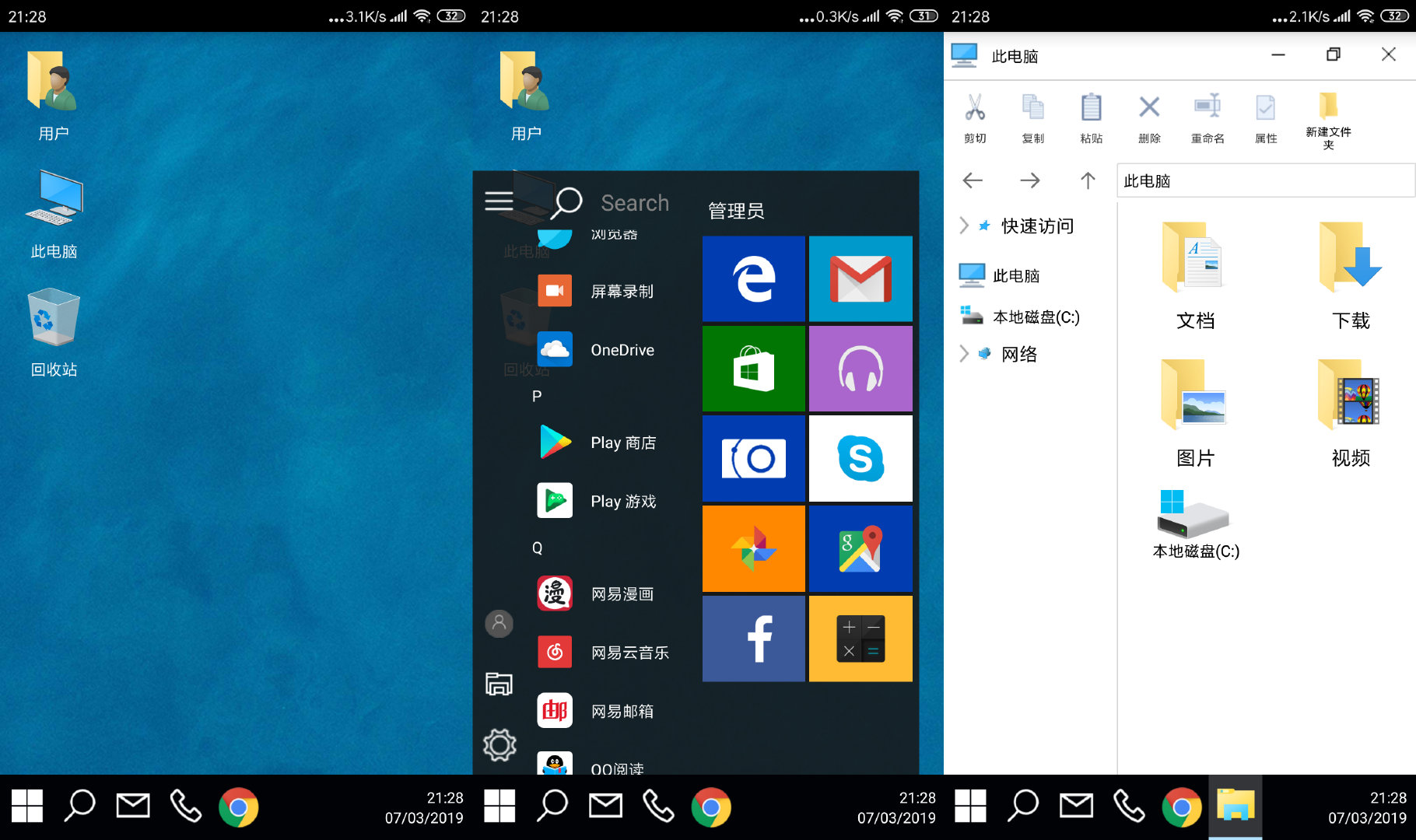Select the 剪切 cut tool in explorer
Image resolution: width=1416 pixels, height=840 pixels.
[x=975, y=118]
